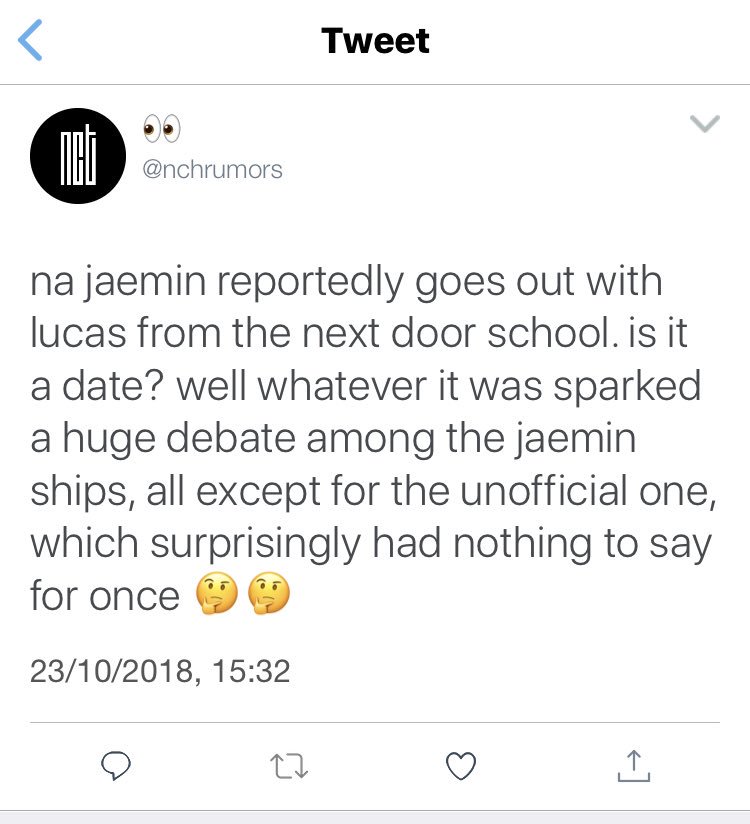750x824 pixels.
Task: Go back using the blue arrow
Action: pyautogui.click(x=33, y=42)
